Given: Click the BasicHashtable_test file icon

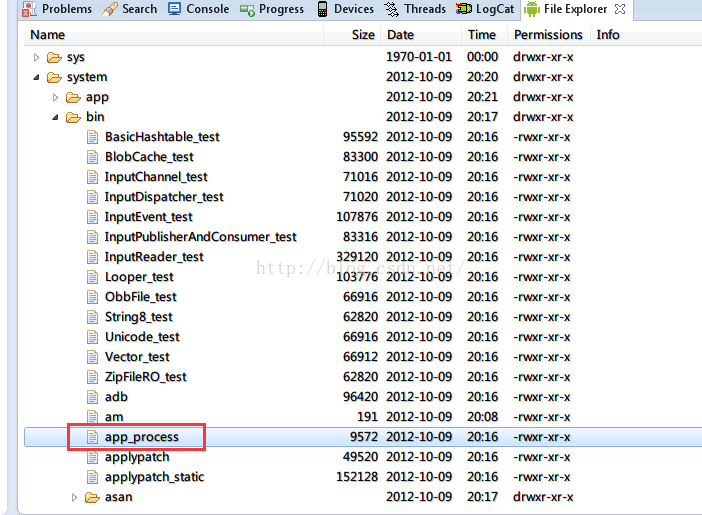Looking at the screenshot, I should click(x=92, y=137).
